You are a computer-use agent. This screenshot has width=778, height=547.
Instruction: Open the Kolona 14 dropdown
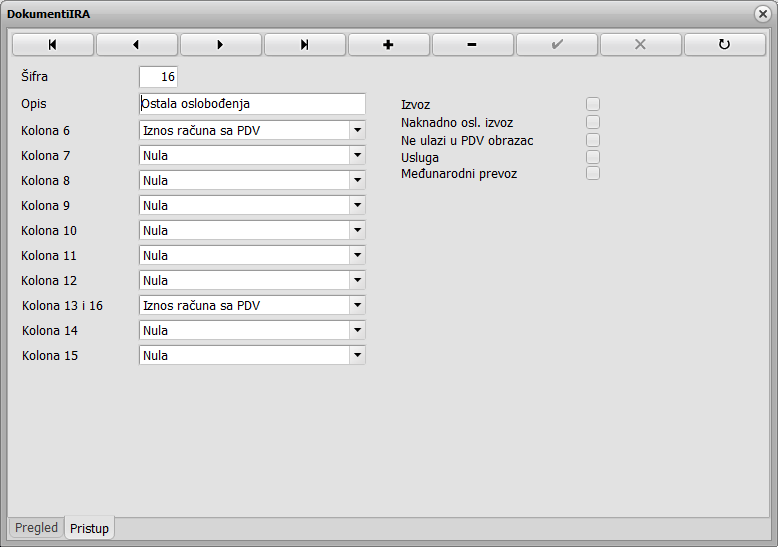357,330
